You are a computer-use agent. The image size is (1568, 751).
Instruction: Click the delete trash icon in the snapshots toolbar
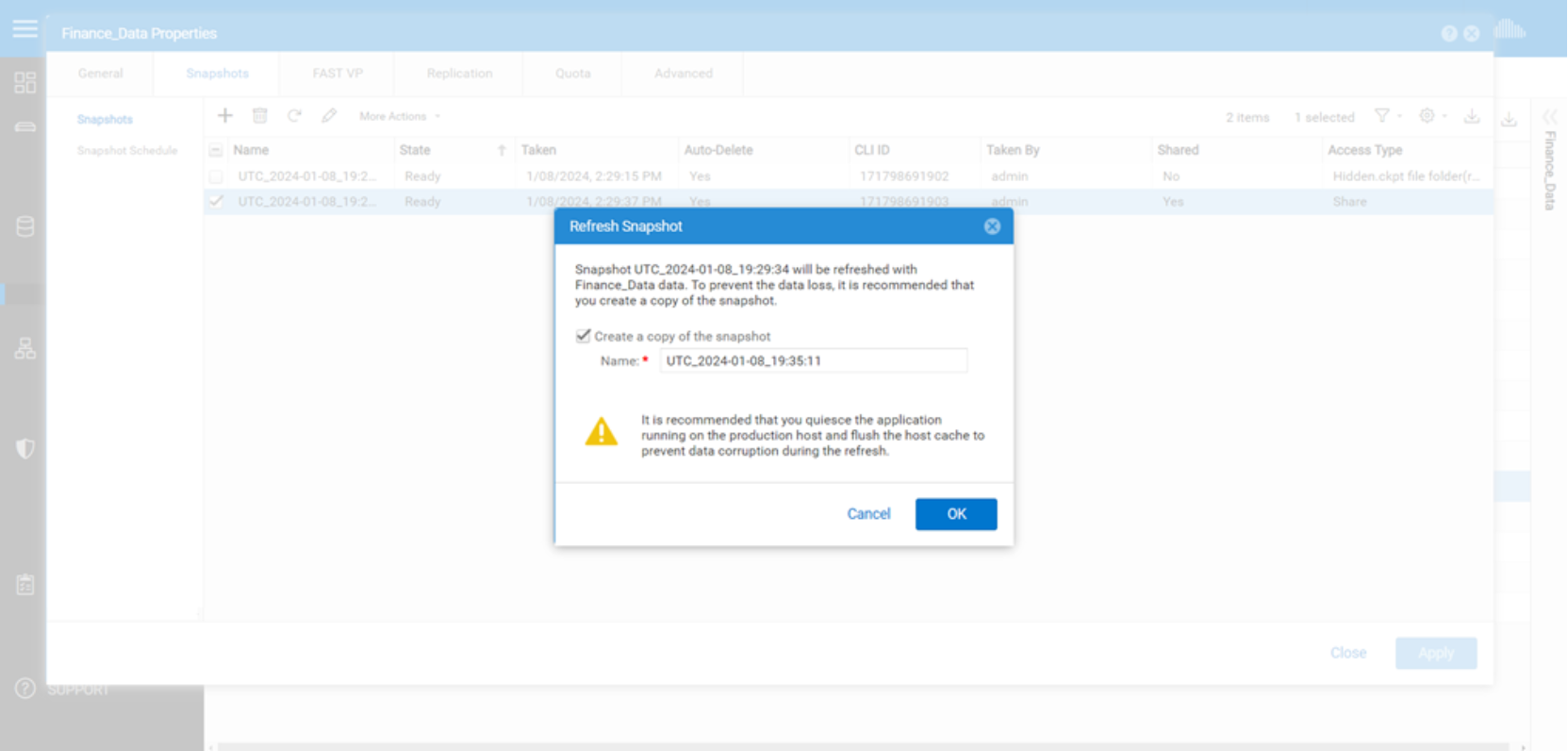(260, 115)
